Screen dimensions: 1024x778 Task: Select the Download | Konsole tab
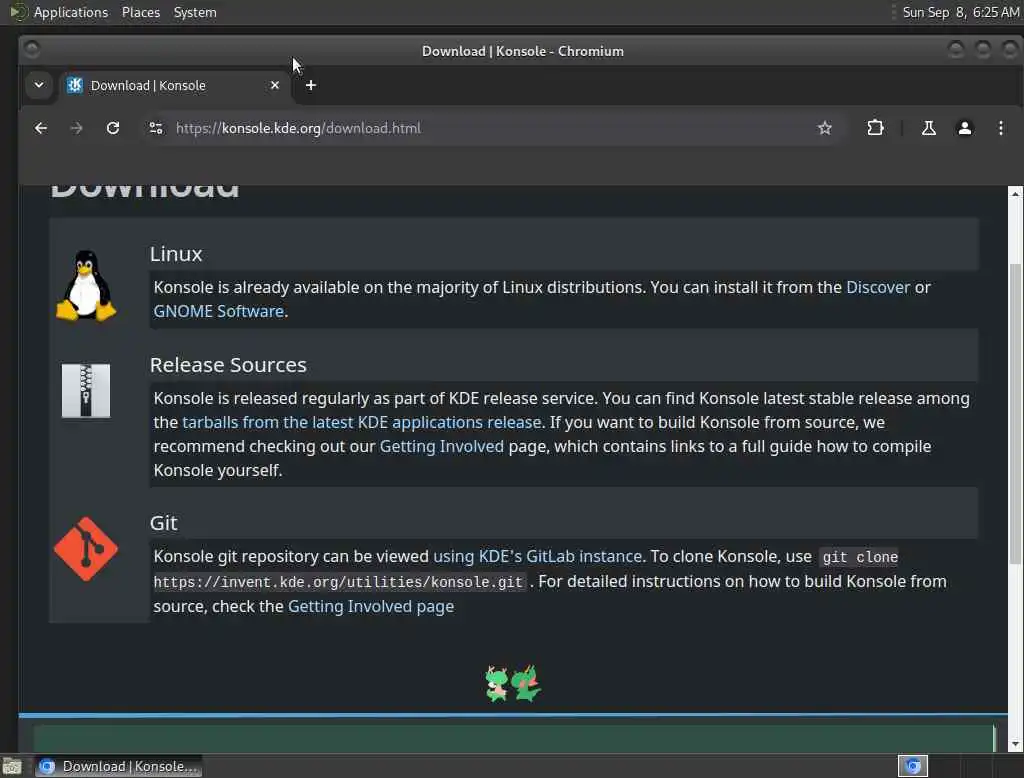pos(174,86)
